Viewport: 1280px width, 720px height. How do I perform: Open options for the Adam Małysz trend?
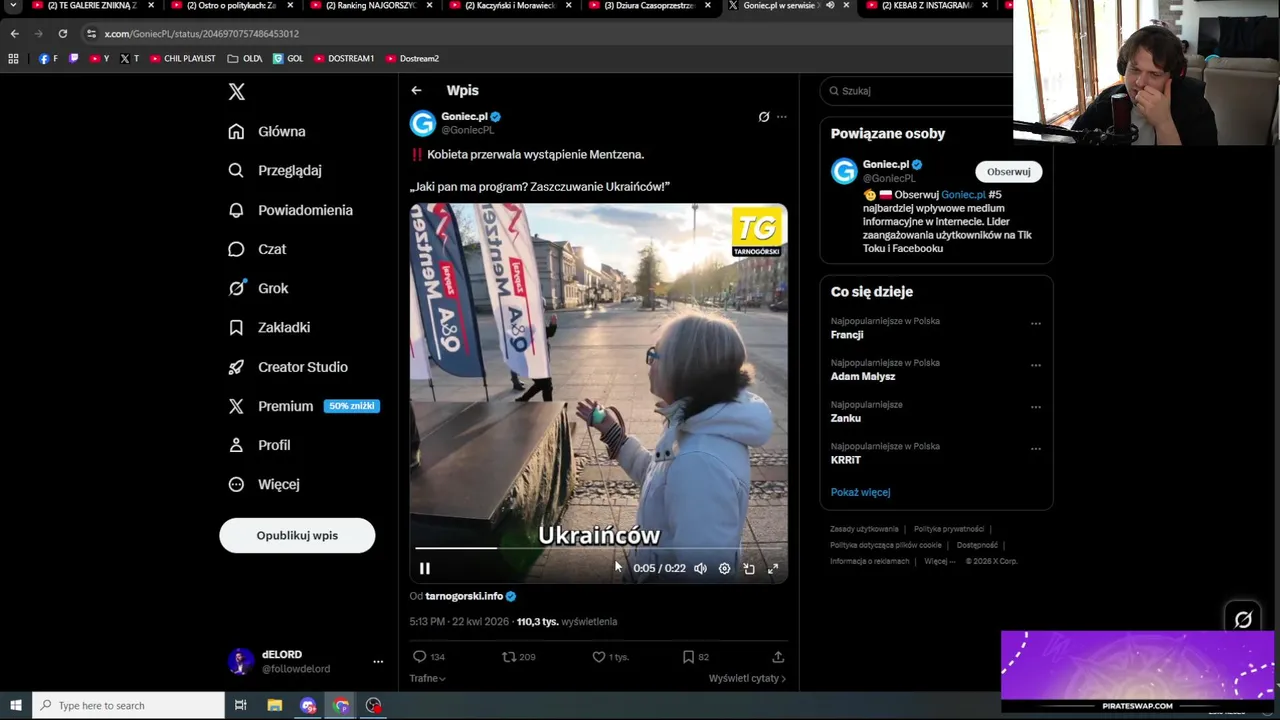click(x=1036, y=365)
